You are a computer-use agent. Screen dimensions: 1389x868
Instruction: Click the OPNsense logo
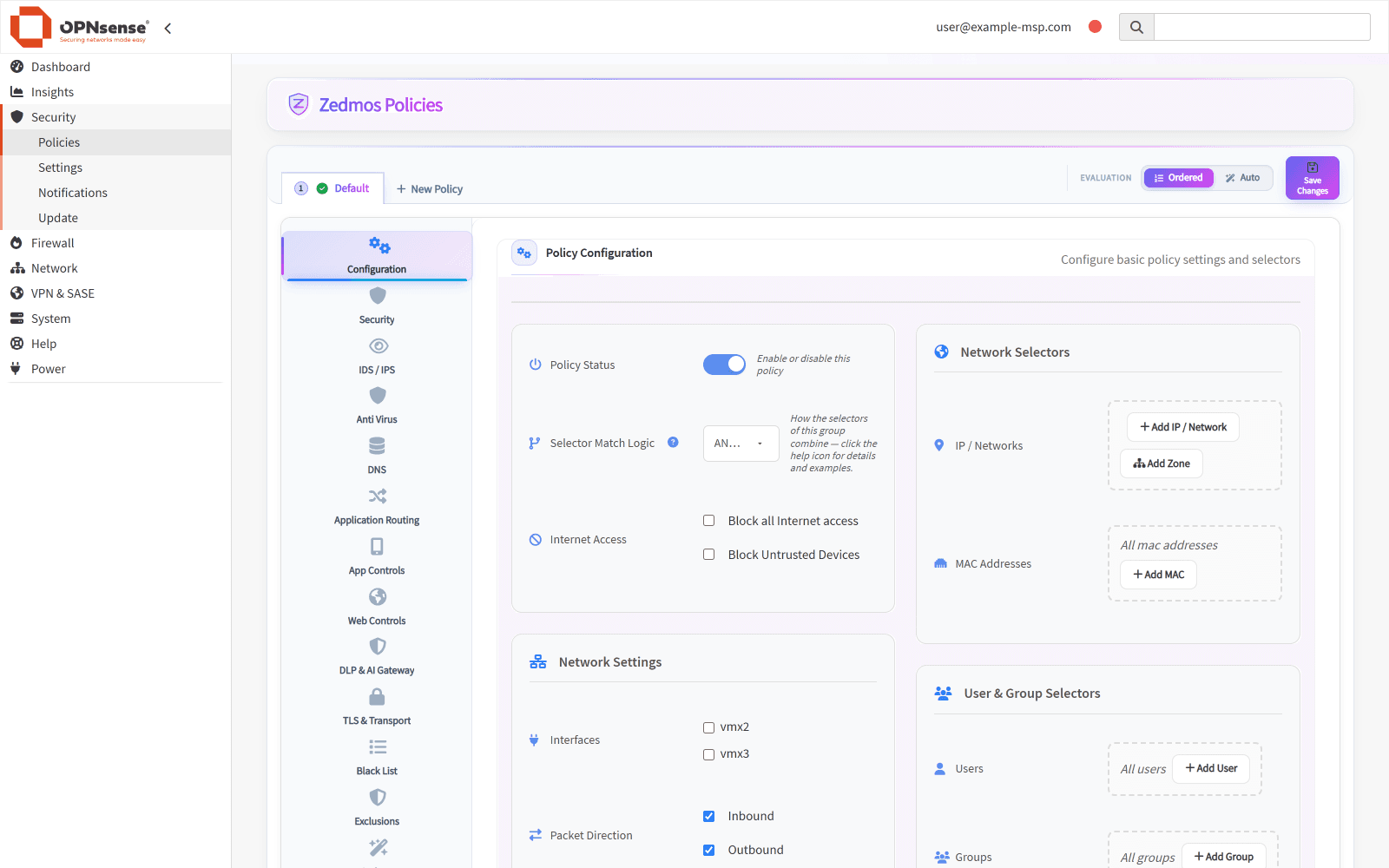tap(79, 27)
